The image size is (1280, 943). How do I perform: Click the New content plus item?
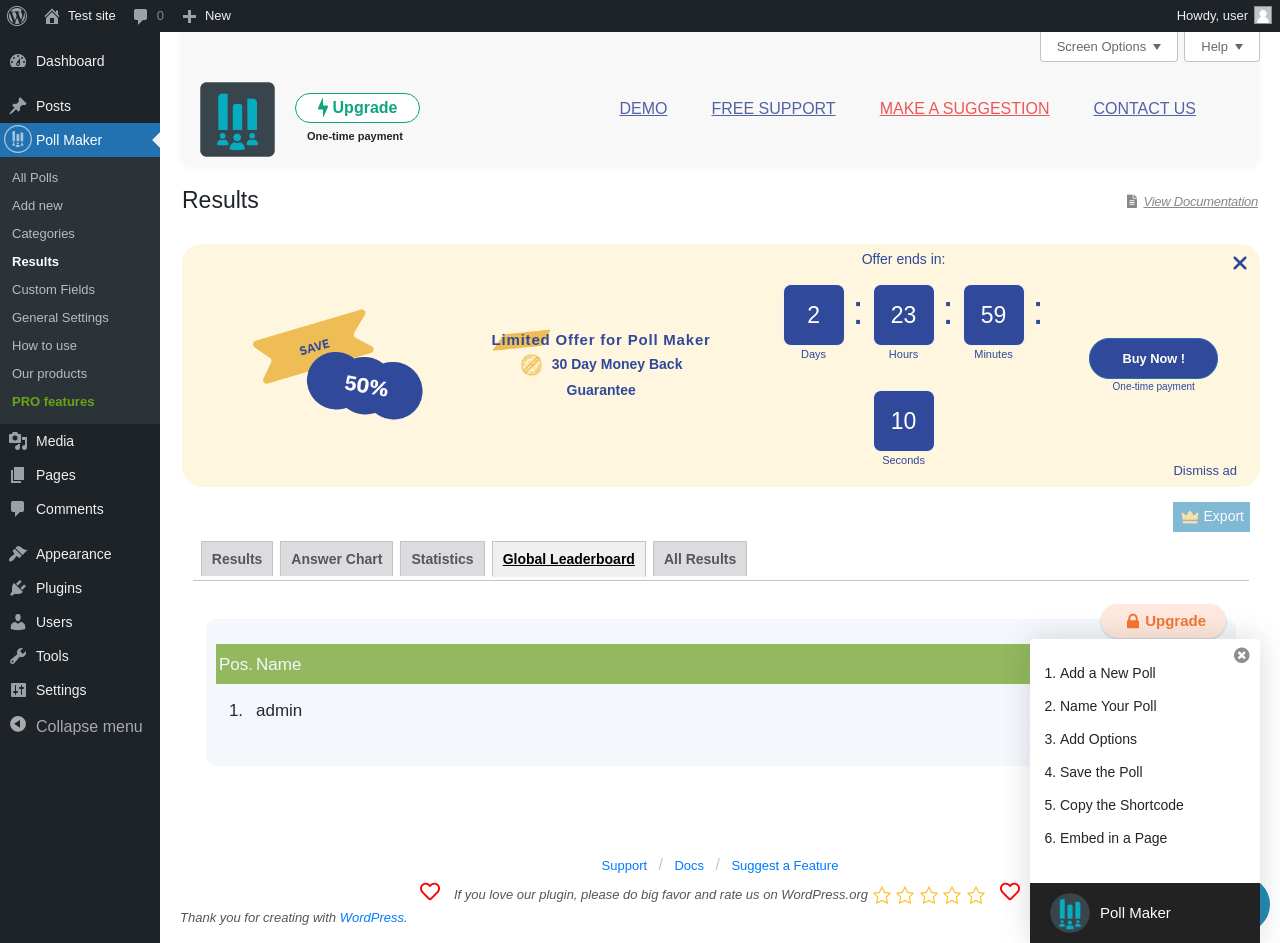pos(206,16)
